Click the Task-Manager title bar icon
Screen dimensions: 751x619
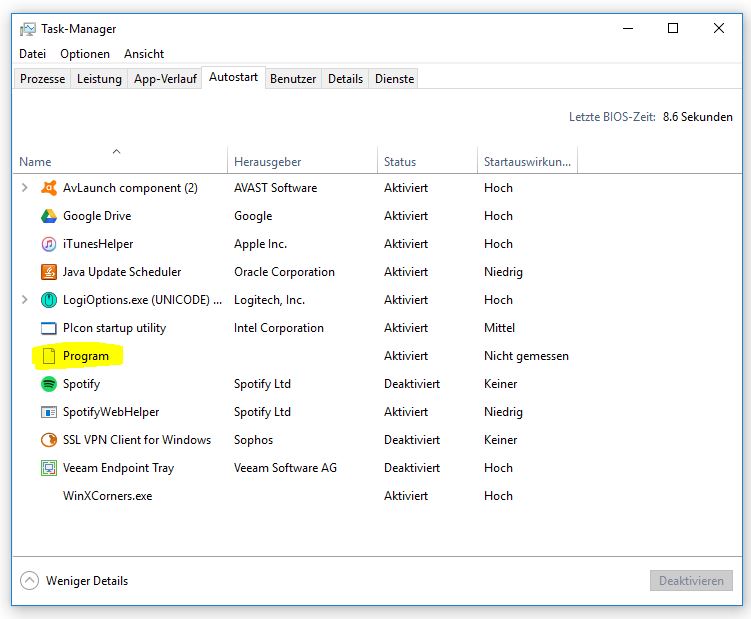pos(27,29)
